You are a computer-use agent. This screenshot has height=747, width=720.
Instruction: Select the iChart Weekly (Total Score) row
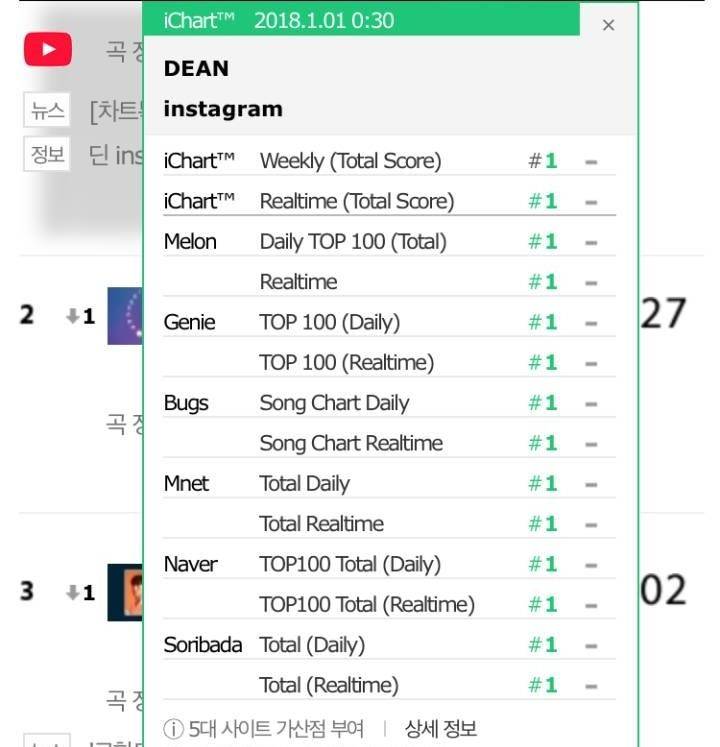click(389, 161)
